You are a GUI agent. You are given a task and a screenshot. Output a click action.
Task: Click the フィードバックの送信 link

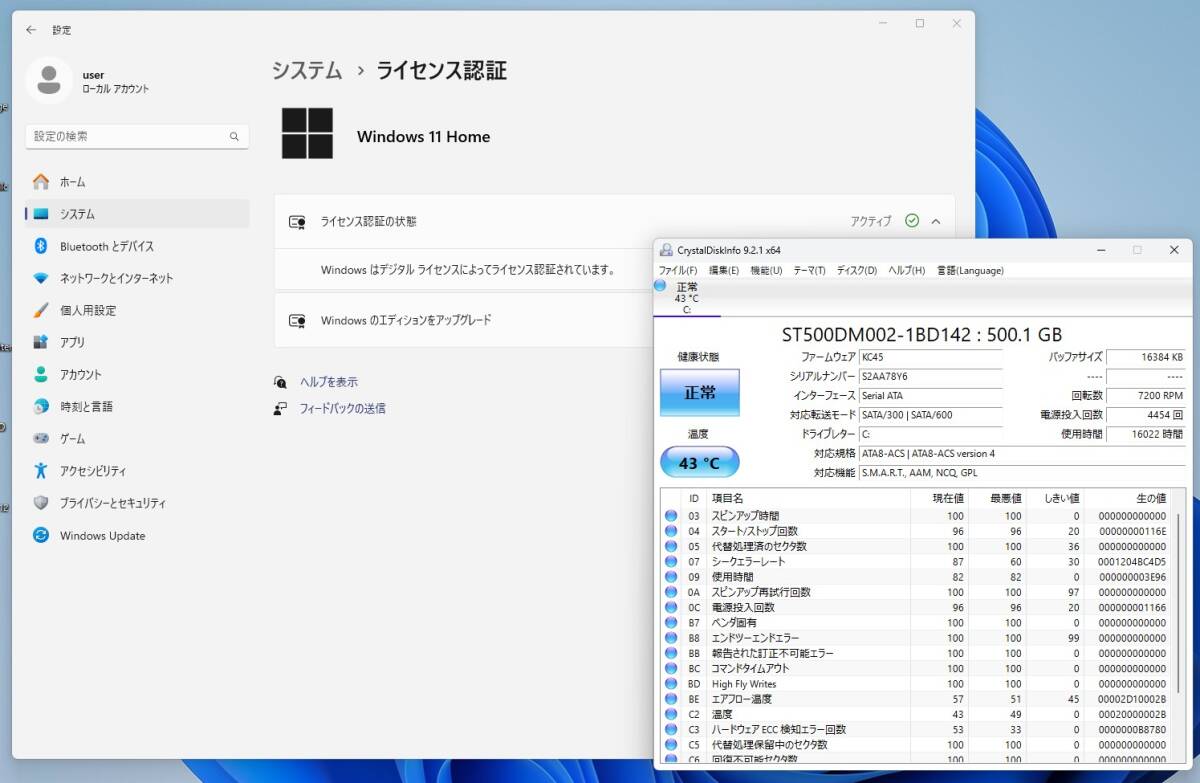342,408
